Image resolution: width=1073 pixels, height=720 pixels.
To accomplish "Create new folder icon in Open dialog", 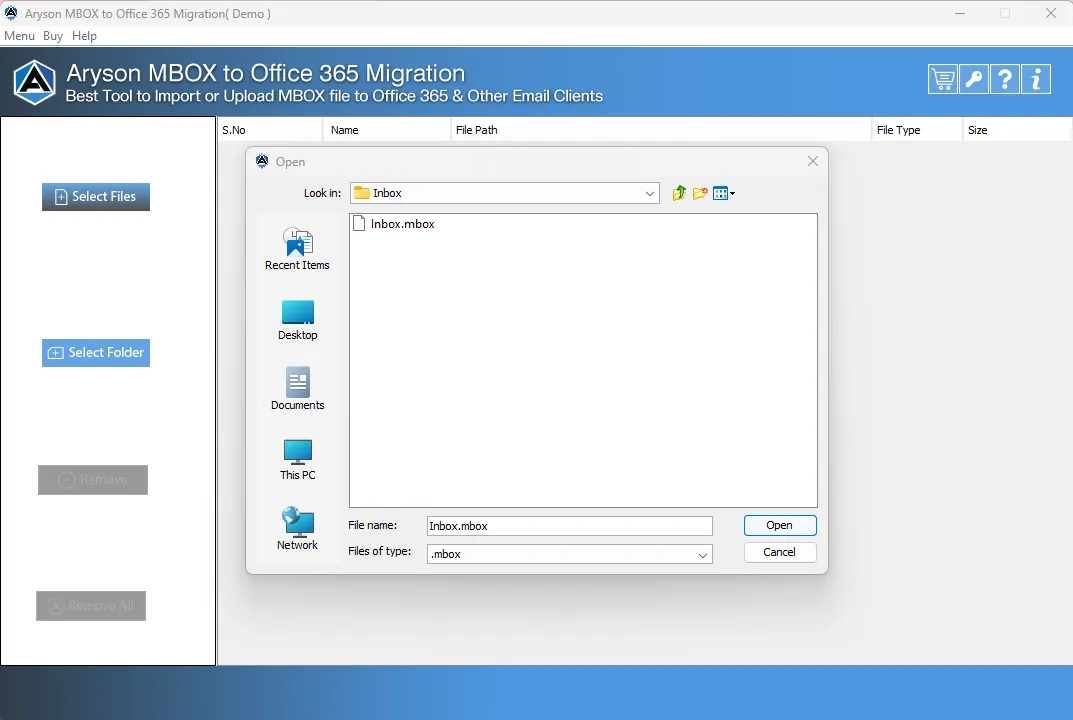I will click(x=699, y=193).
